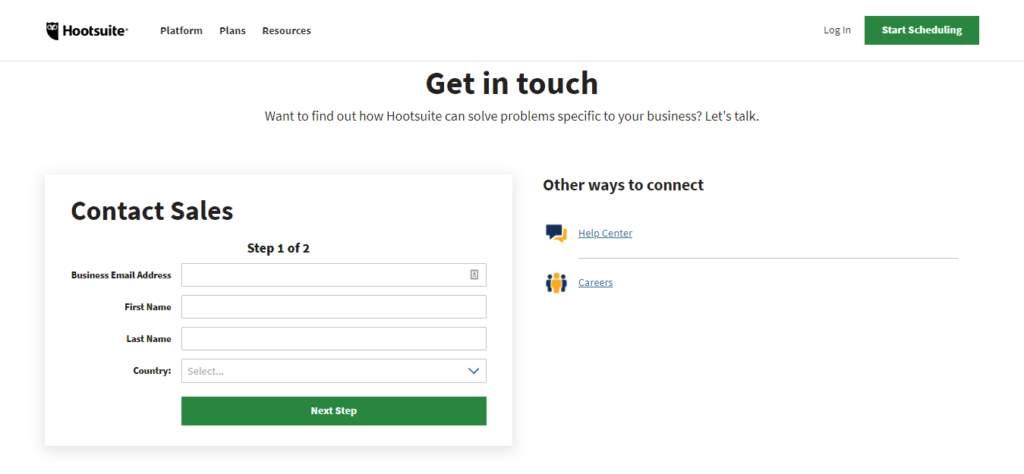The width and height of the screenshot is (1024, 474).
Task: Click the autofill icon inside email field
Action: [x=474, y=275]
